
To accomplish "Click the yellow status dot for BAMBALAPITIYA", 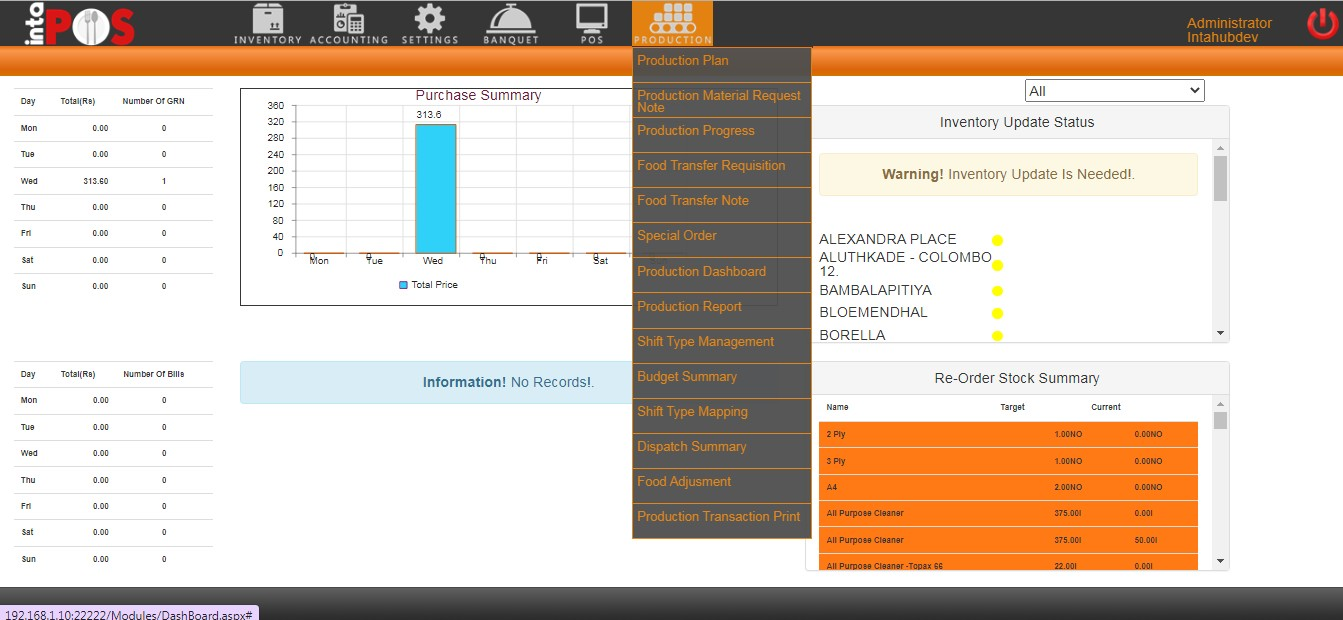I will (x=997, y=291).
